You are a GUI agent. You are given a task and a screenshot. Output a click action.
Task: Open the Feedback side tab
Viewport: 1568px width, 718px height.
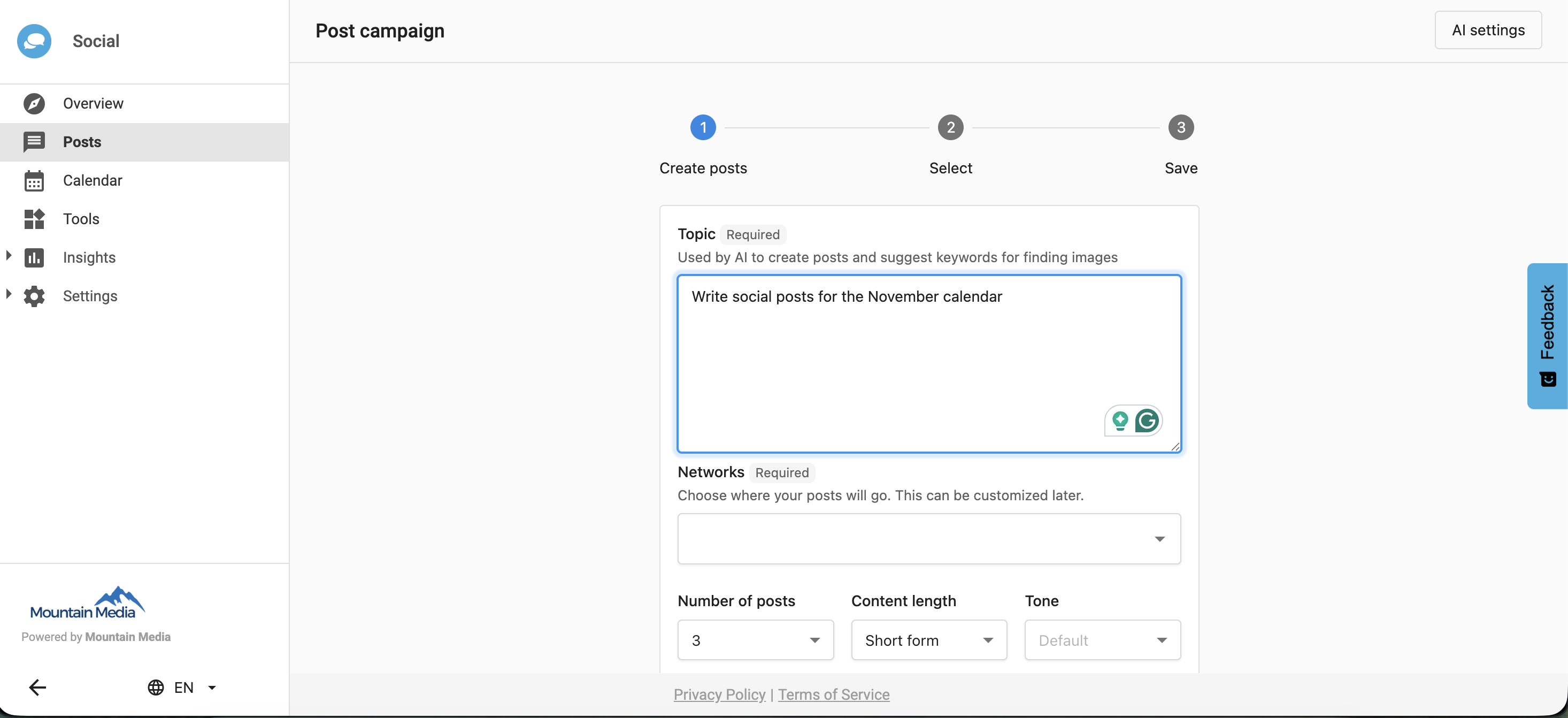[1547, 335]
